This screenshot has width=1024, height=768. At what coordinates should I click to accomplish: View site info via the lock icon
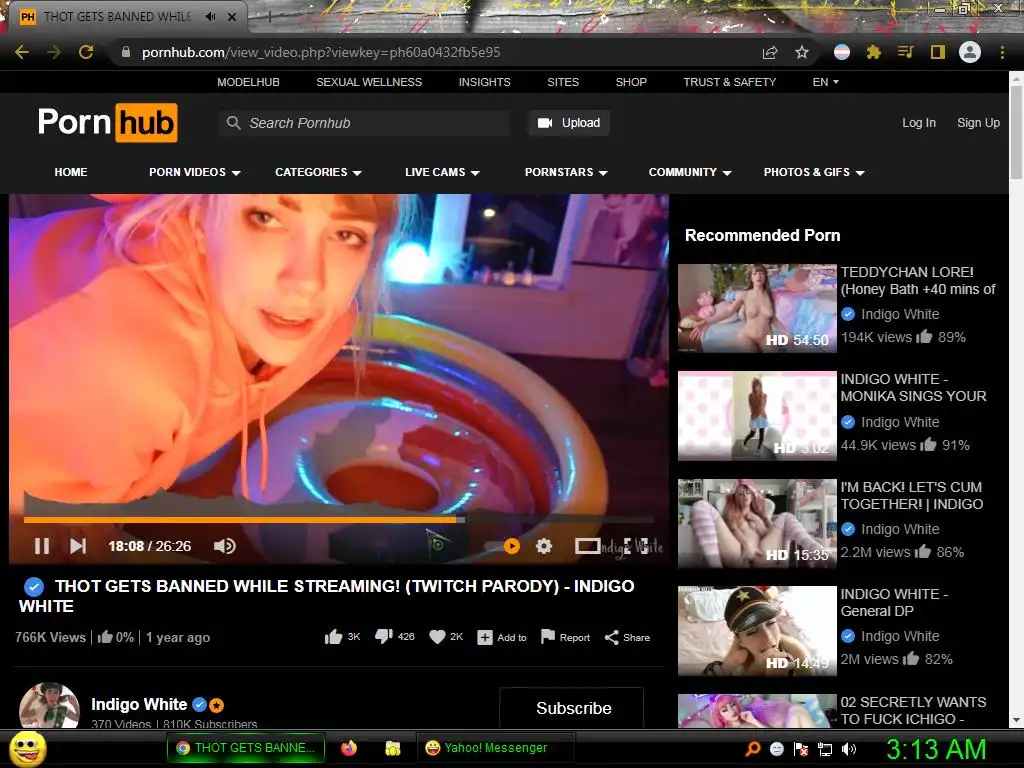126,52
